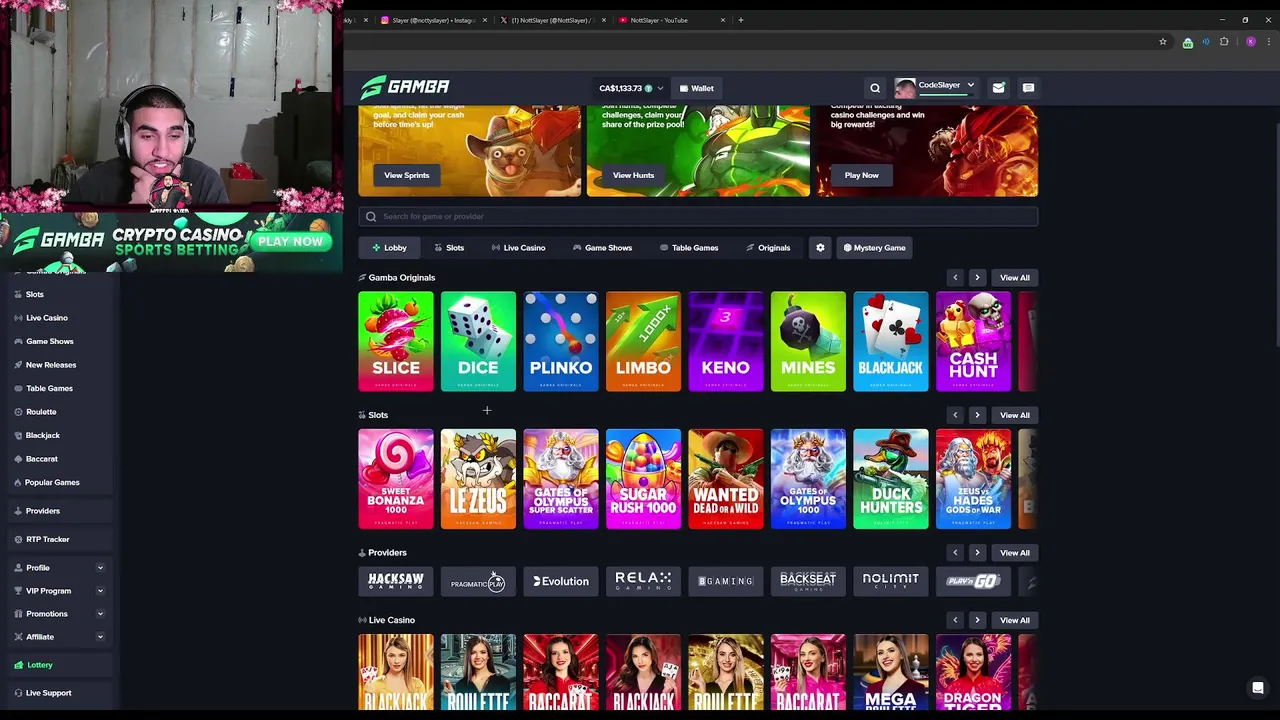1280x720 pixels.
Task: Bookmark this page with the star icon
Action: click(x=1163, y=42)
